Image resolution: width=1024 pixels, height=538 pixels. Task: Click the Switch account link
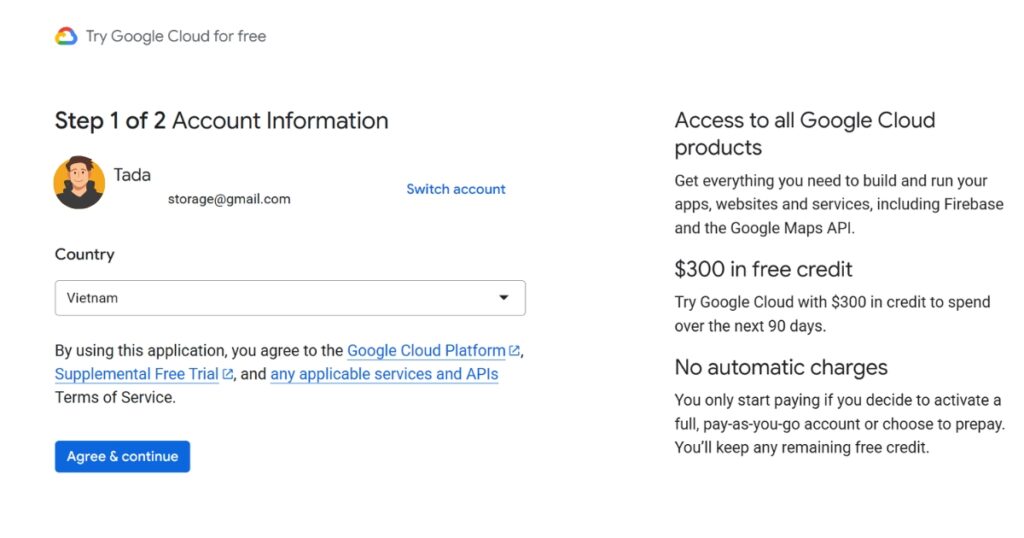(455, 189)
